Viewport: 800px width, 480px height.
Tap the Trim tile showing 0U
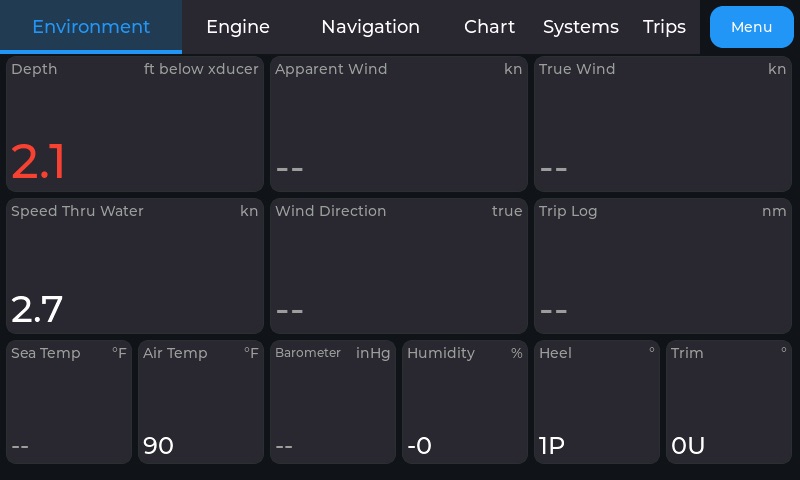click(729, 402)
